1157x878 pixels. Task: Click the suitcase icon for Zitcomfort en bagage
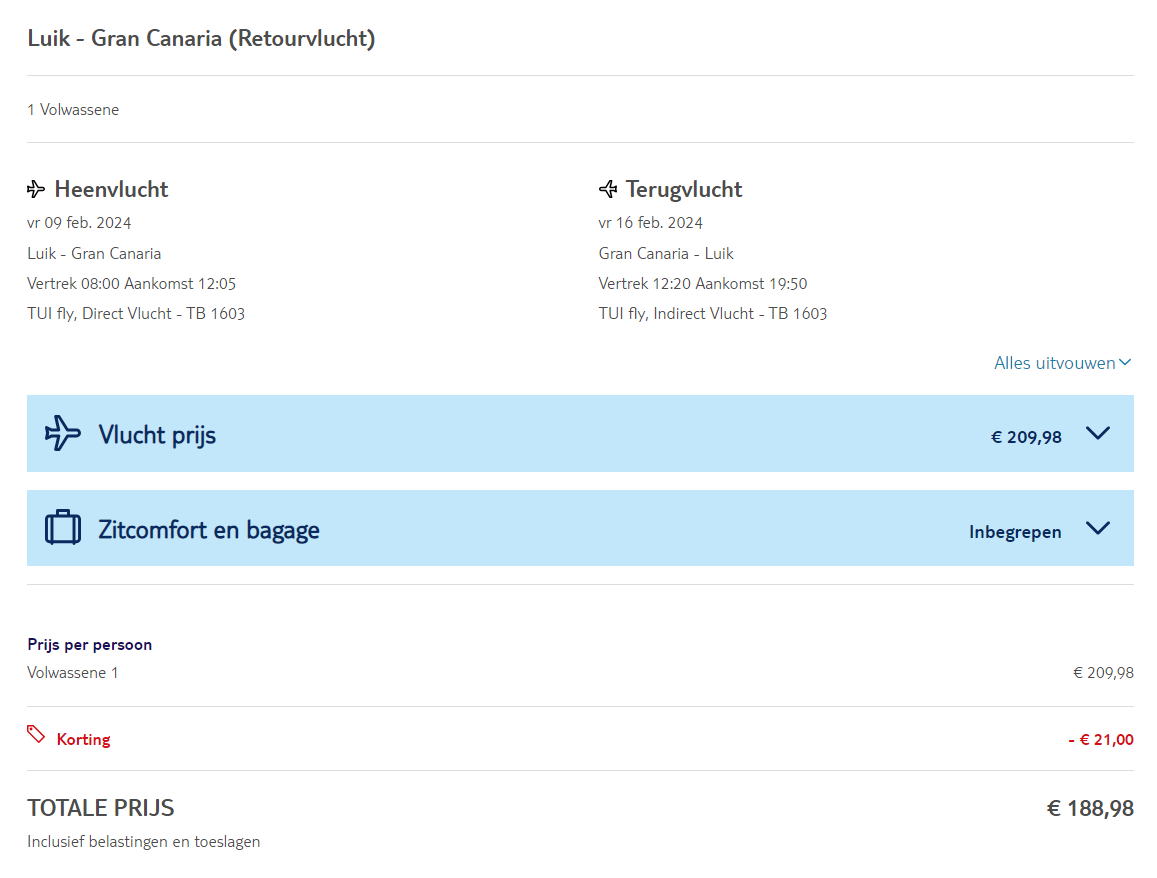63,528
